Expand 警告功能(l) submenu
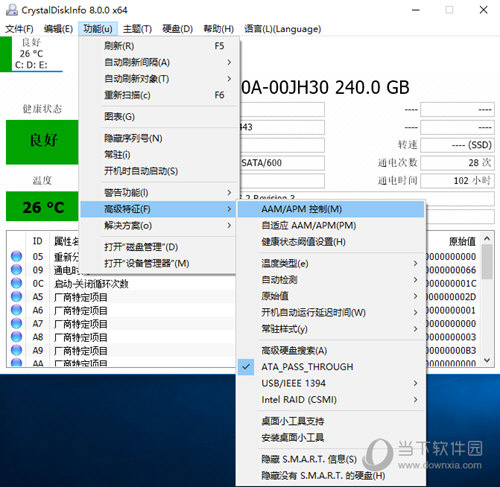Viewport: 500px width, 487px height. pos(159,192)
